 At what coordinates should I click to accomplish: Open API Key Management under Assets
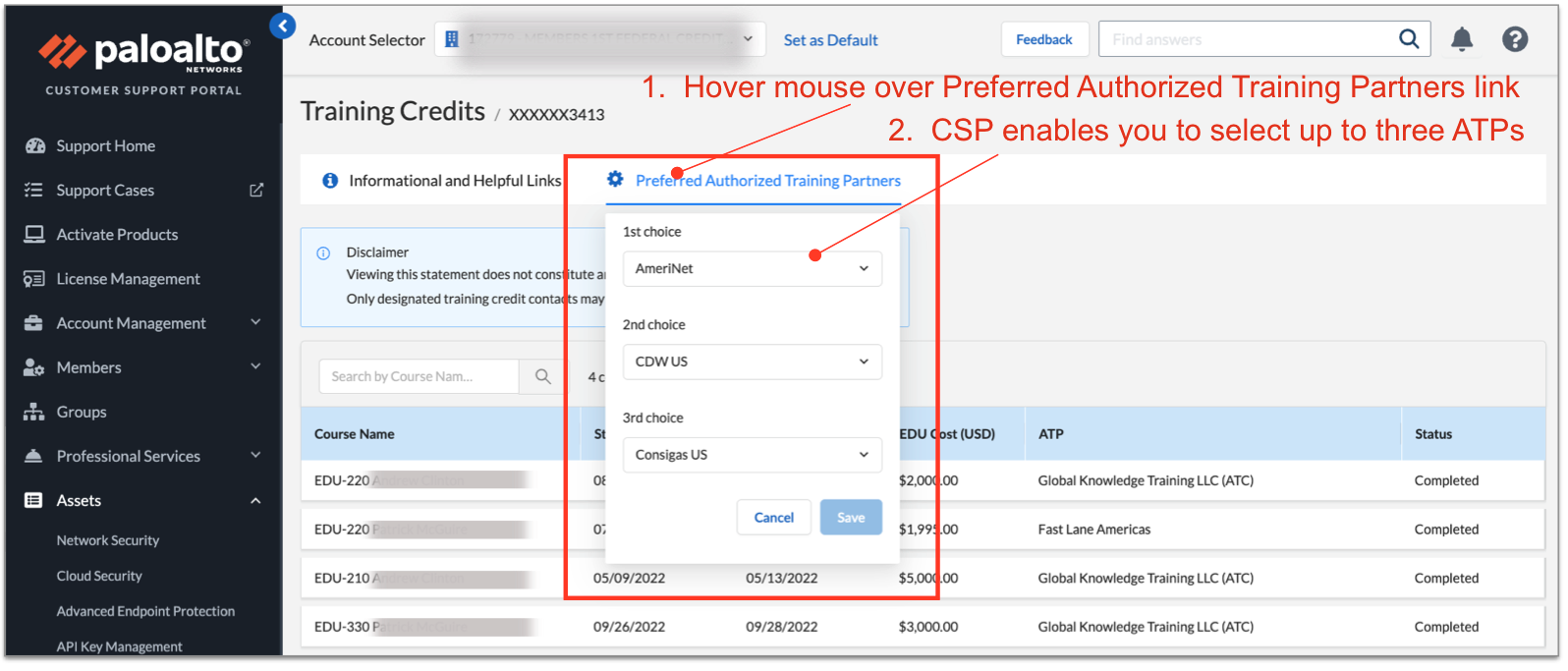coord(119,647)
